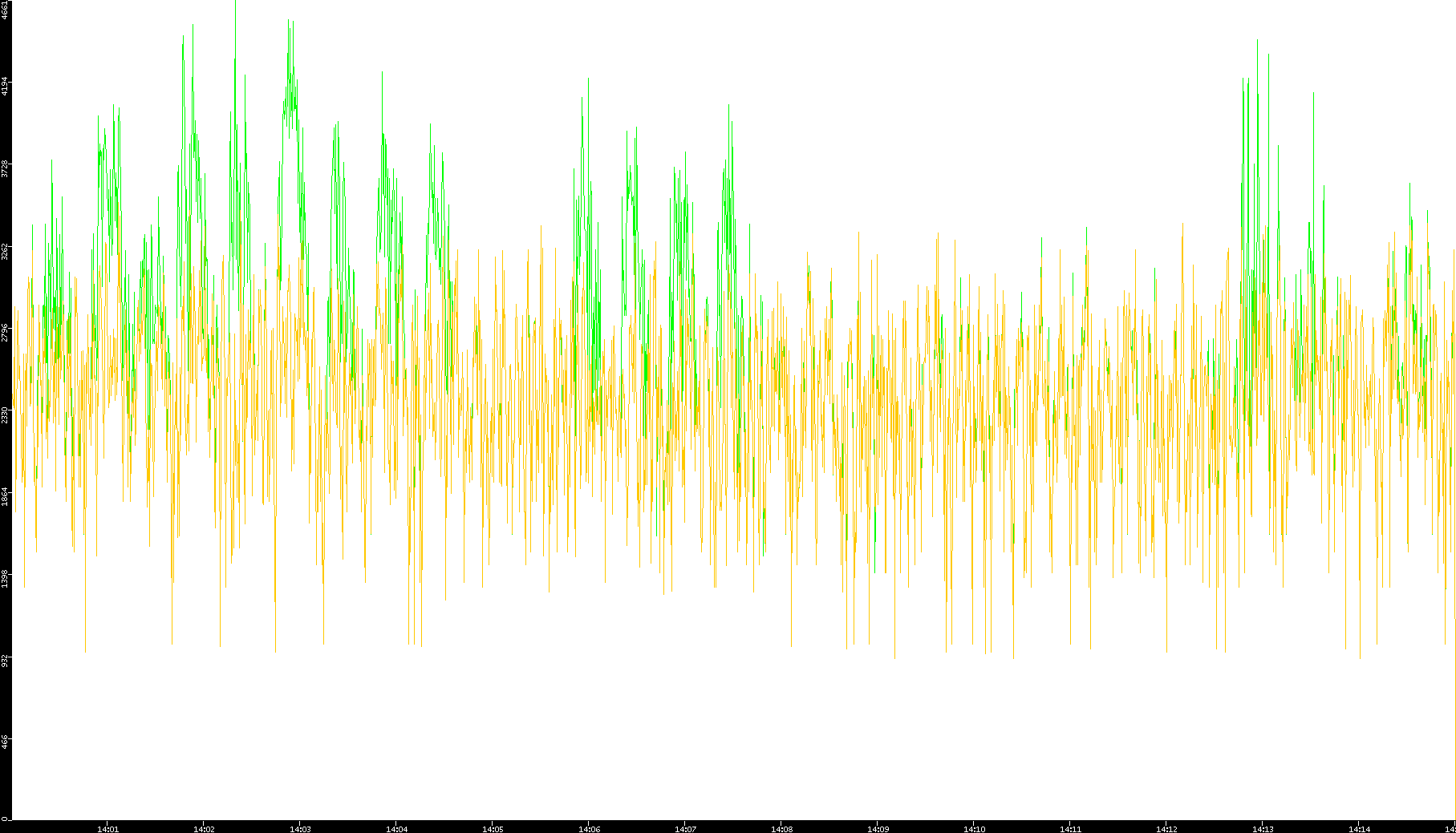Click the 14:01 time axis label

point(107,829)
